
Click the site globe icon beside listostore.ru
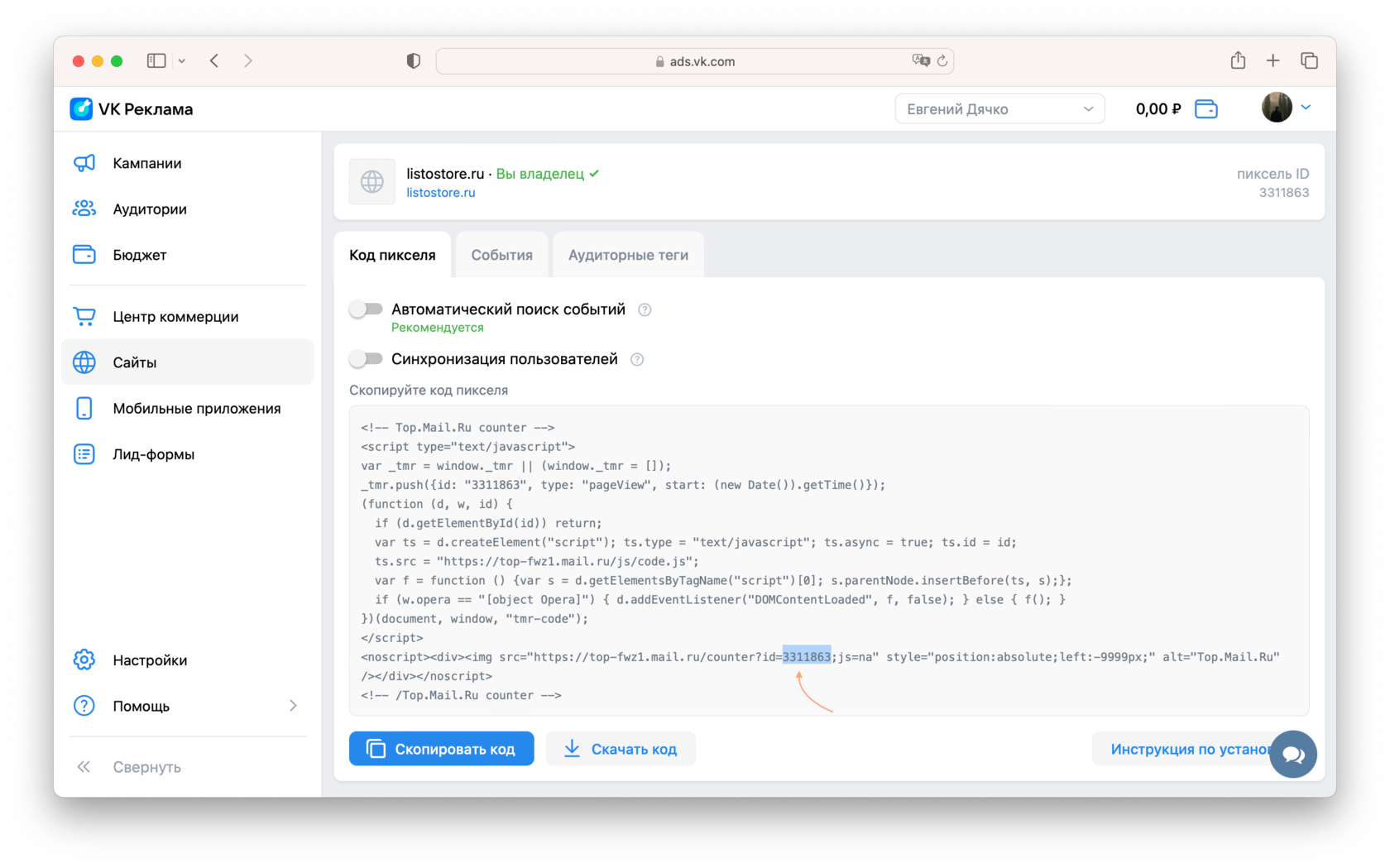(x=372, y=181)
